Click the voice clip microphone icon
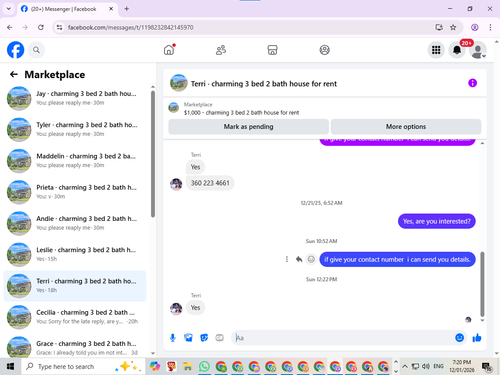The width and height of the screenshot is (500, 375). pos(173,338)
